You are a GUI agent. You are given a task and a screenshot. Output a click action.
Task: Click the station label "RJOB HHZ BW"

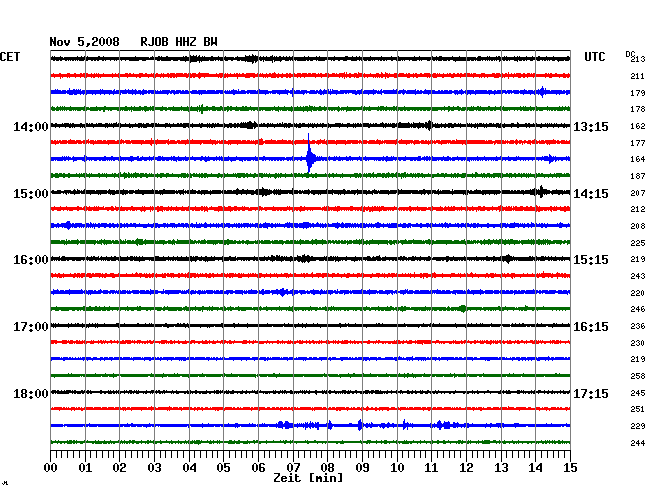click(179, 42)
